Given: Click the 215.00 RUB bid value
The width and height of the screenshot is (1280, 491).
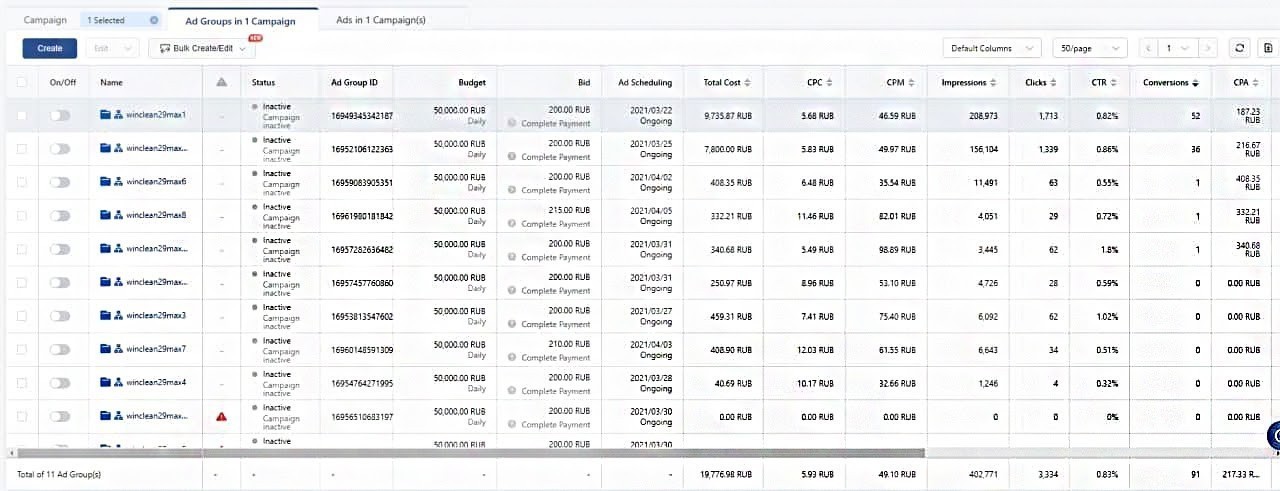Looking at the screenshot, I should 570,210.
